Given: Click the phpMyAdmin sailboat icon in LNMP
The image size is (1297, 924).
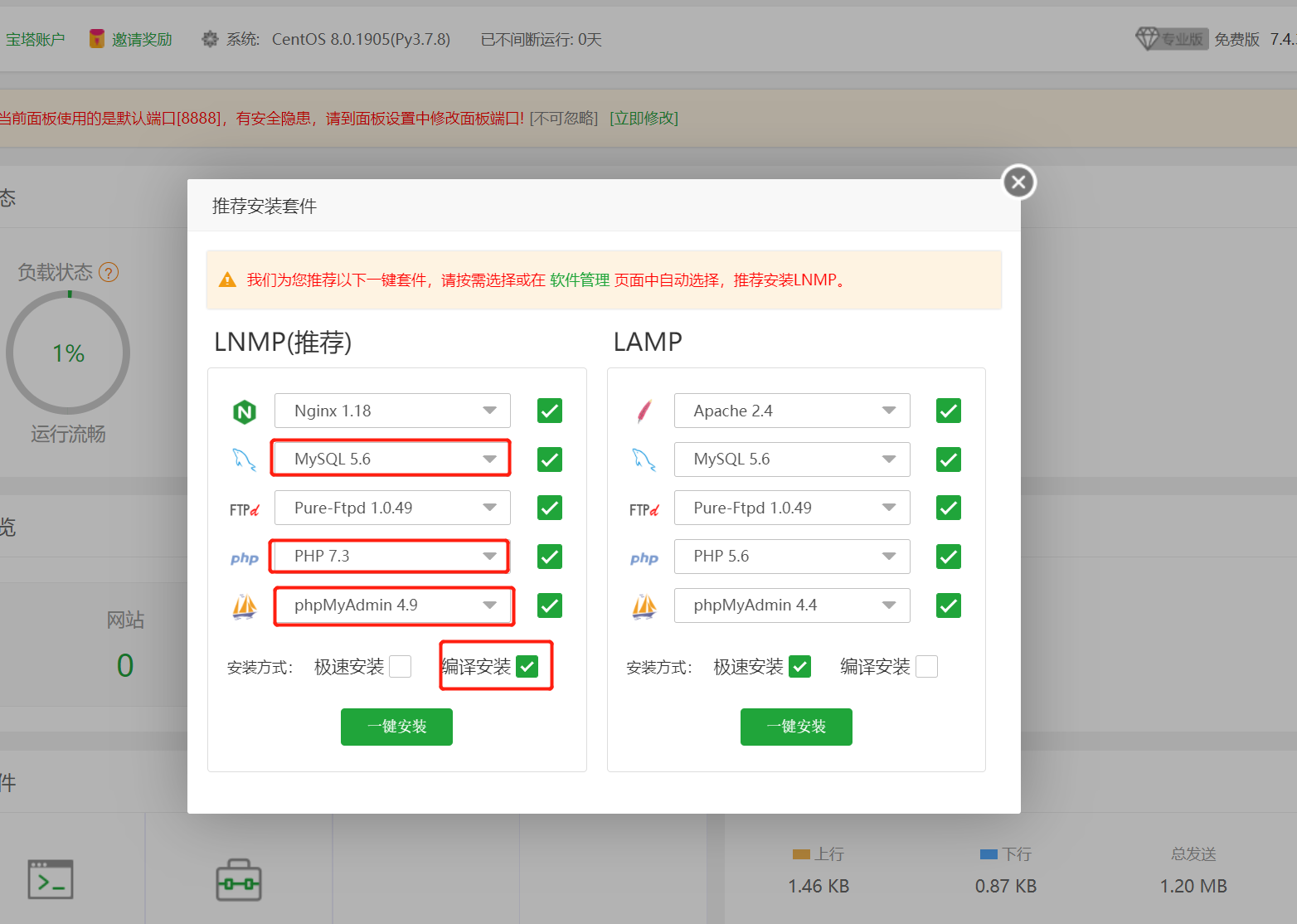Looking at the screenshot, I should click(245, 606).
